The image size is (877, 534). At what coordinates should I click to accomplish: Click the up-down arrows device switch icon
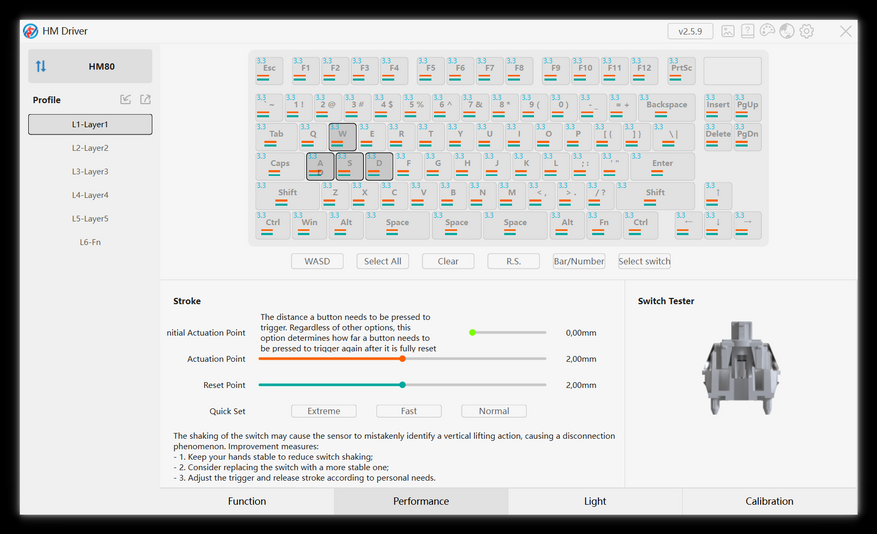click(x=41, y=67)
